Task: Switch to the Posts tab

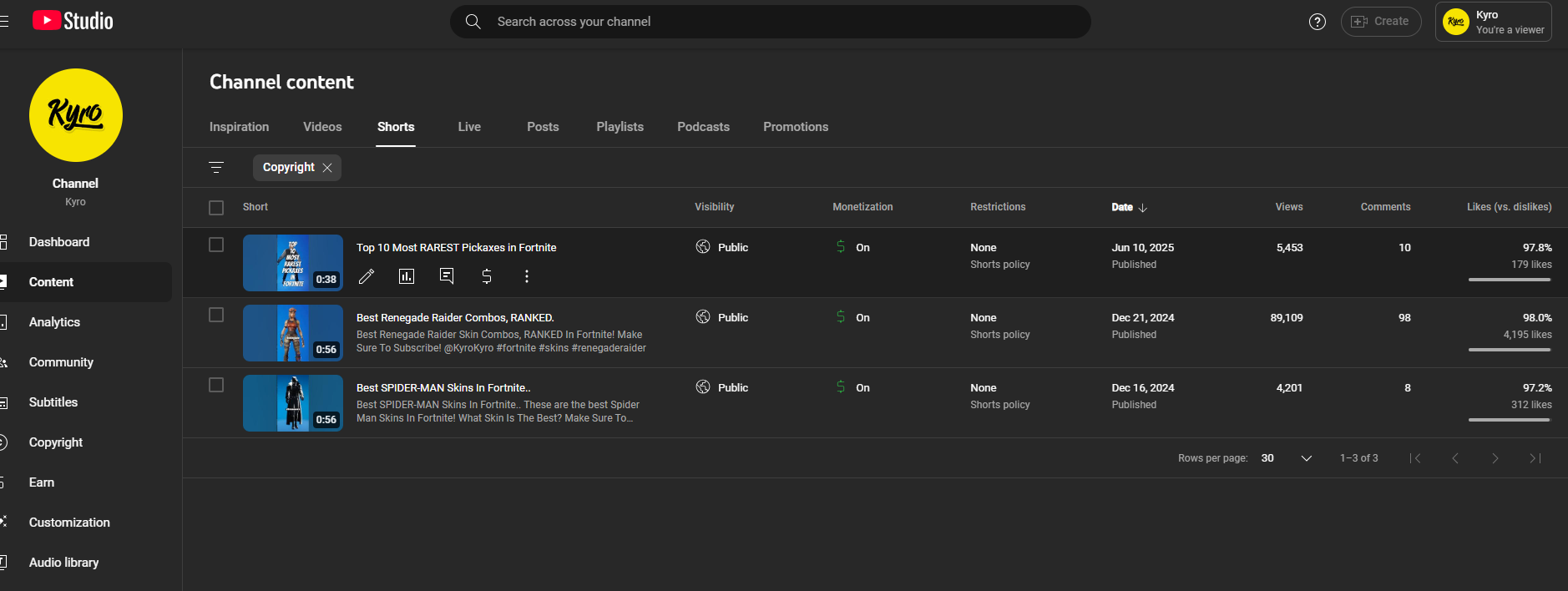Action: [543, 127]
